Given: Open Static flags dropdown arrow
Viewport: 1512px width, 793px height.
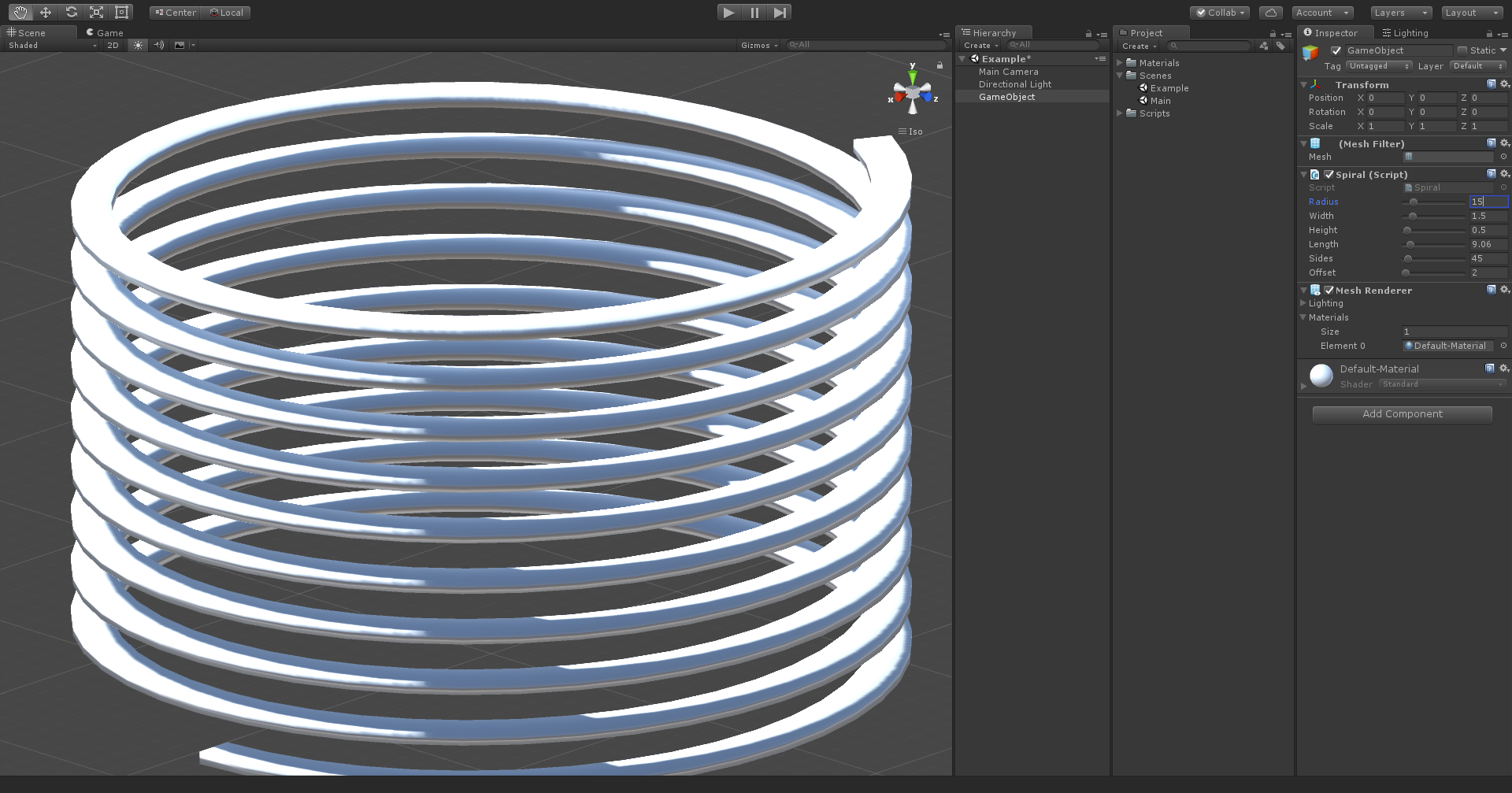Looking at the screenshot, I should click(x=1503, y=50).
